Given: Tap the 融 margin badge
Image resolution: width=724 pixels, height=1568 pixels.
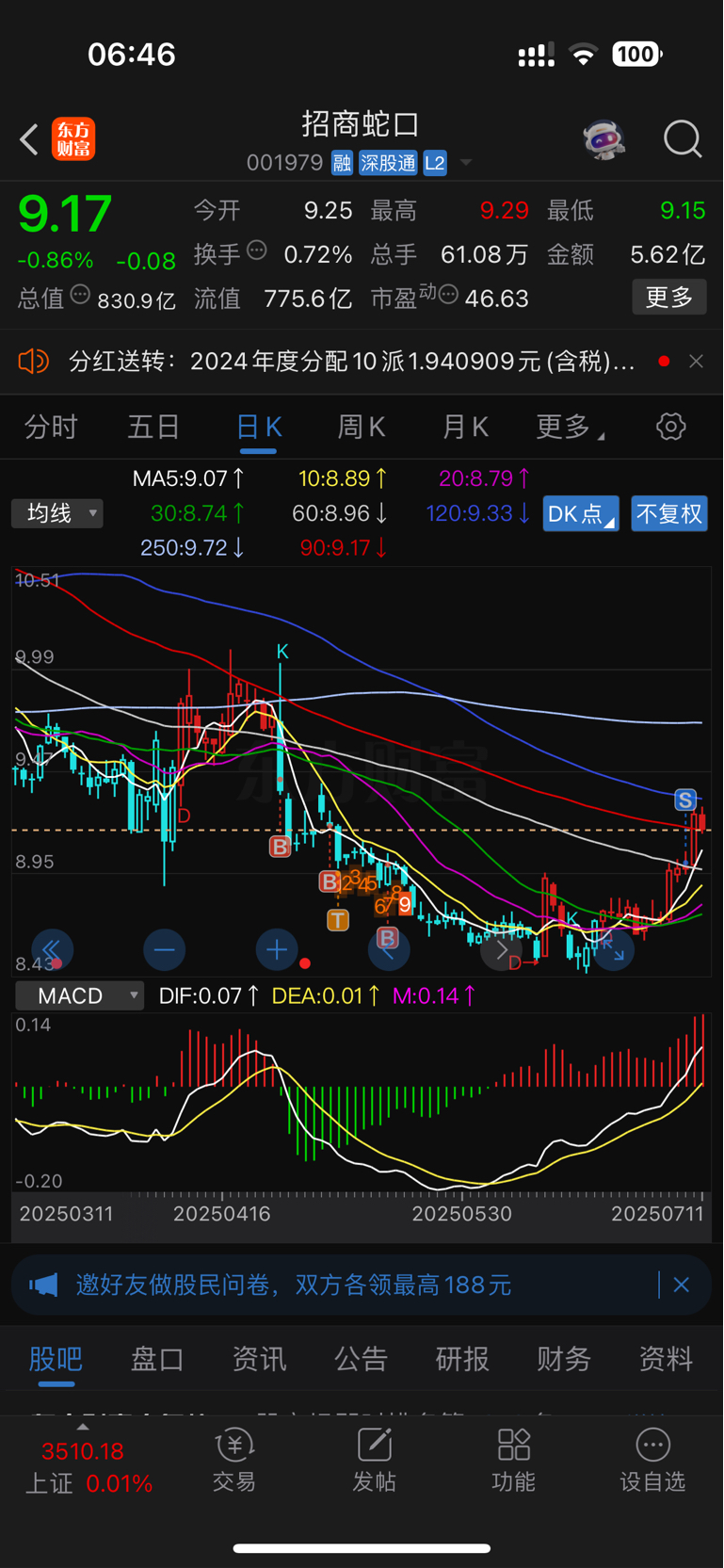Looking at the screenshot, I should pos(342,163).
